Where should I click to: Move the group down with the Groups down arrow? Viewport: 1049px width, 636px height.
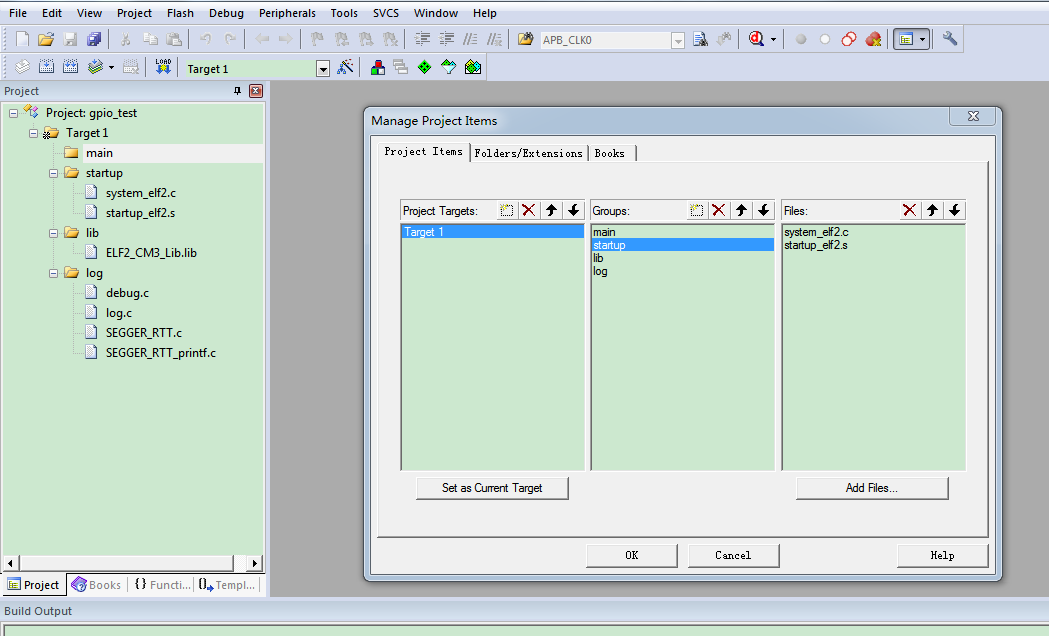point(764,210)
